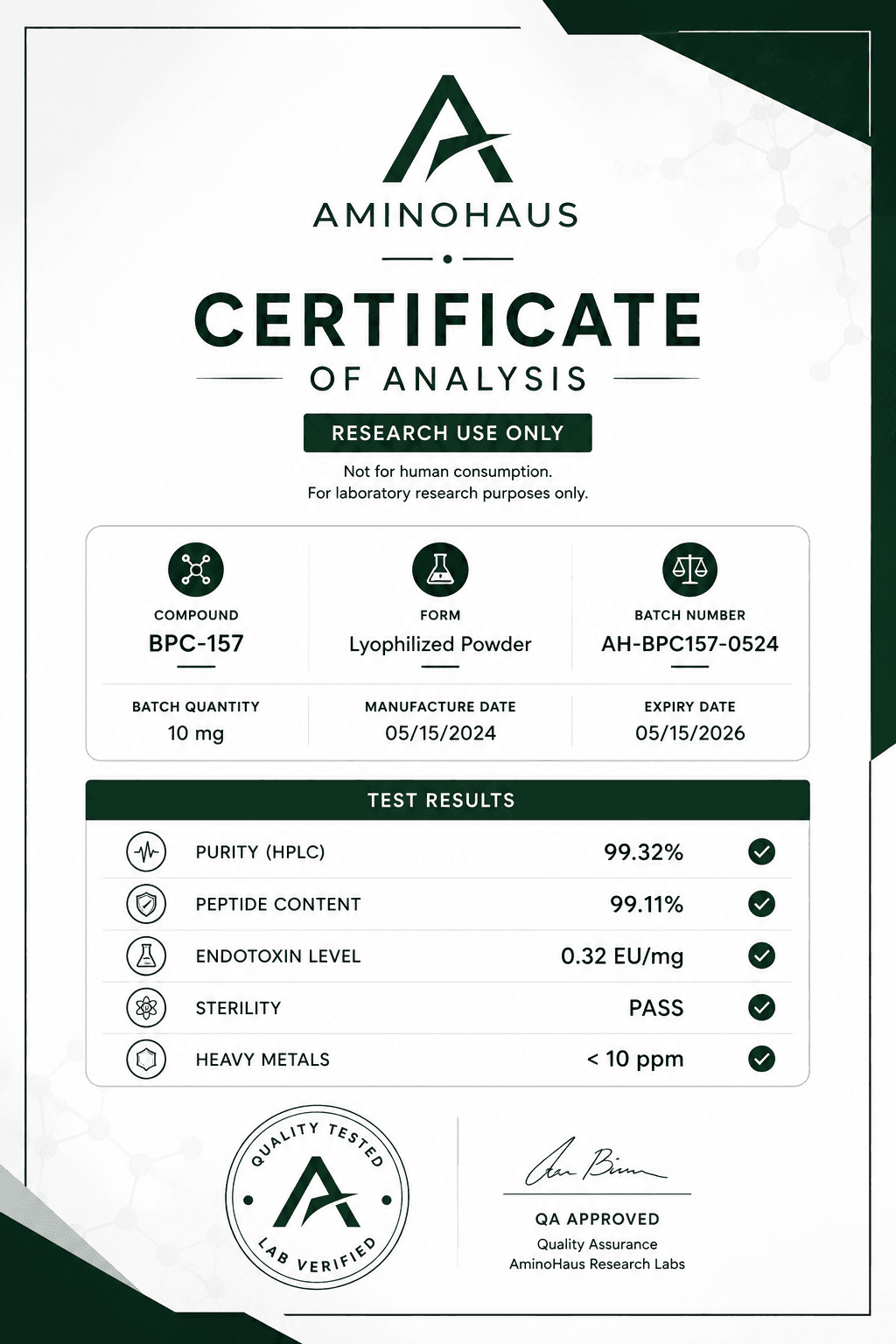Click the heavy metals value < 10 ppm
The height and width of the screenshot is (1344, 896).
pyautogui.click(x=635, y=1060)
